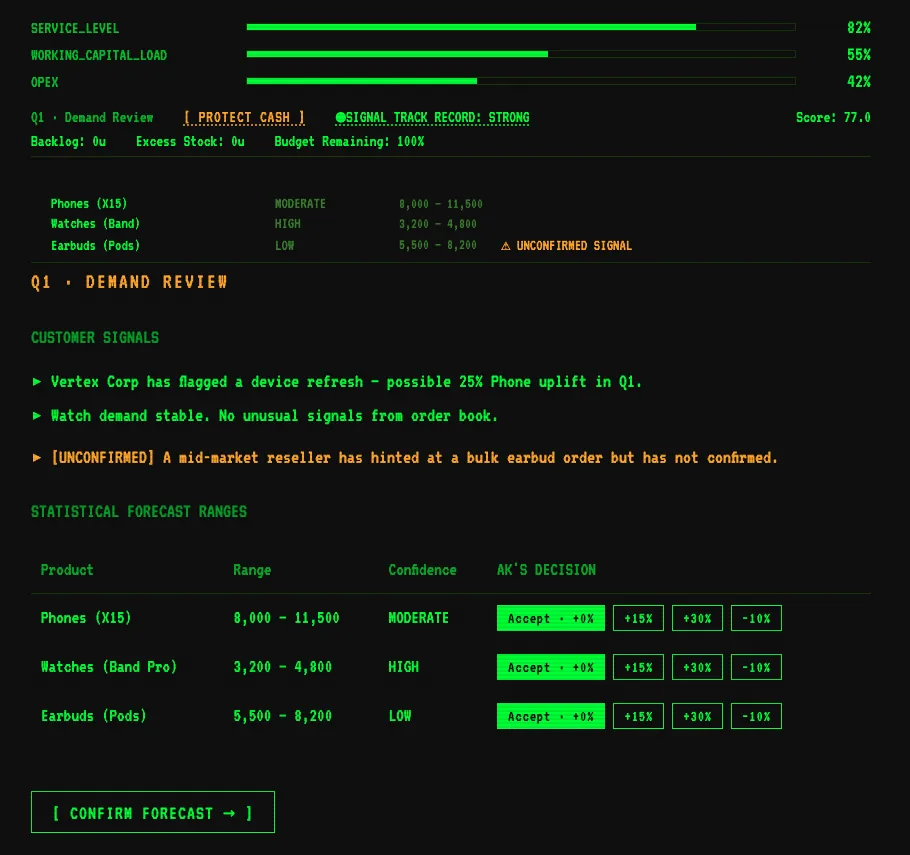Choose +30% for Watches (Band Pro)
The image size is (910, 855).
click(698, 667)
